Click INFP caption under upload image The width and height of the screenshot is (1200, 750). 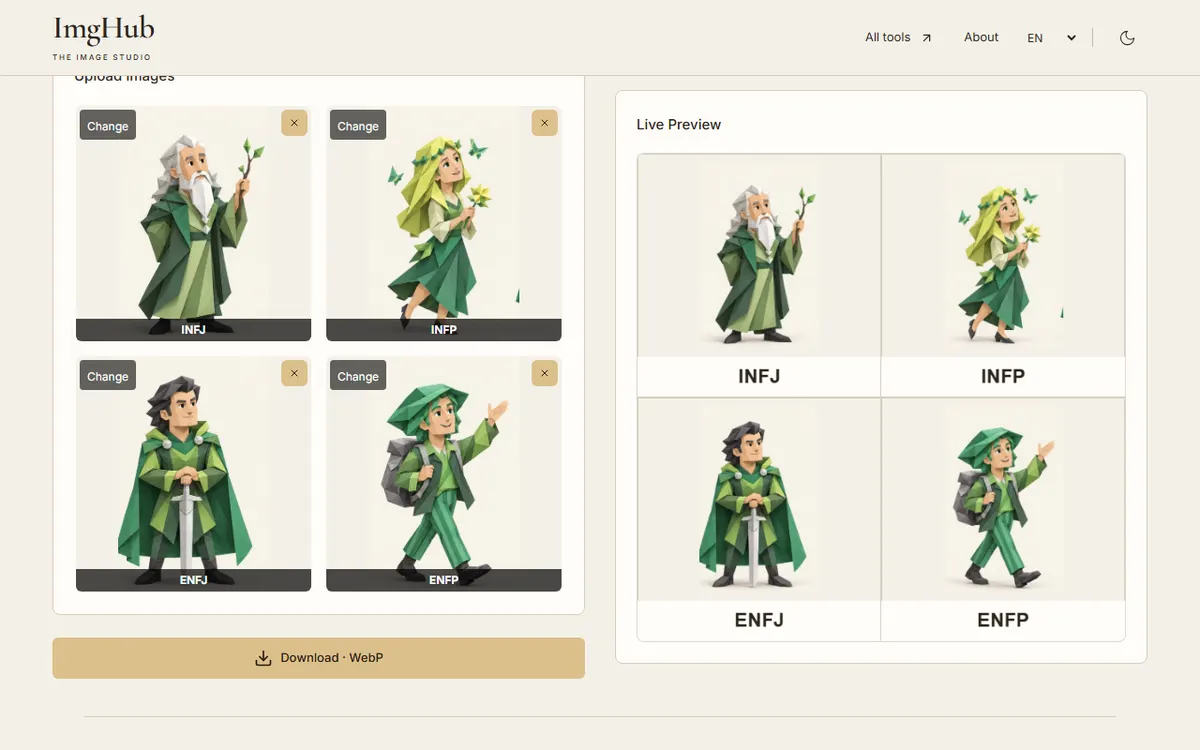pos(444,329)
